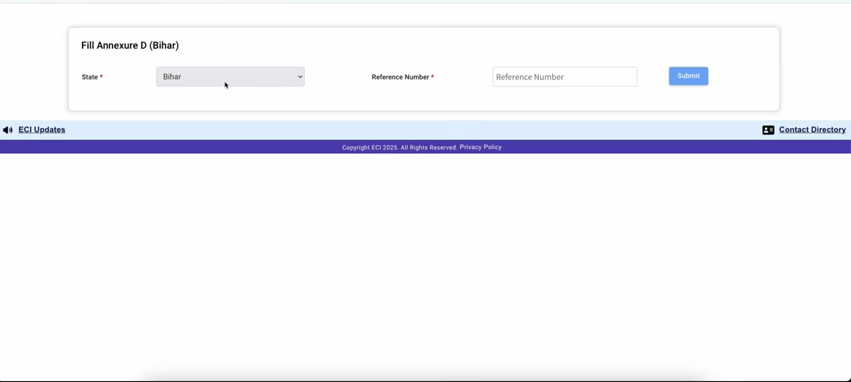The image size is (851, 382).
Task: Open the Privacy Policy link in footer
Action: [480, 147]
